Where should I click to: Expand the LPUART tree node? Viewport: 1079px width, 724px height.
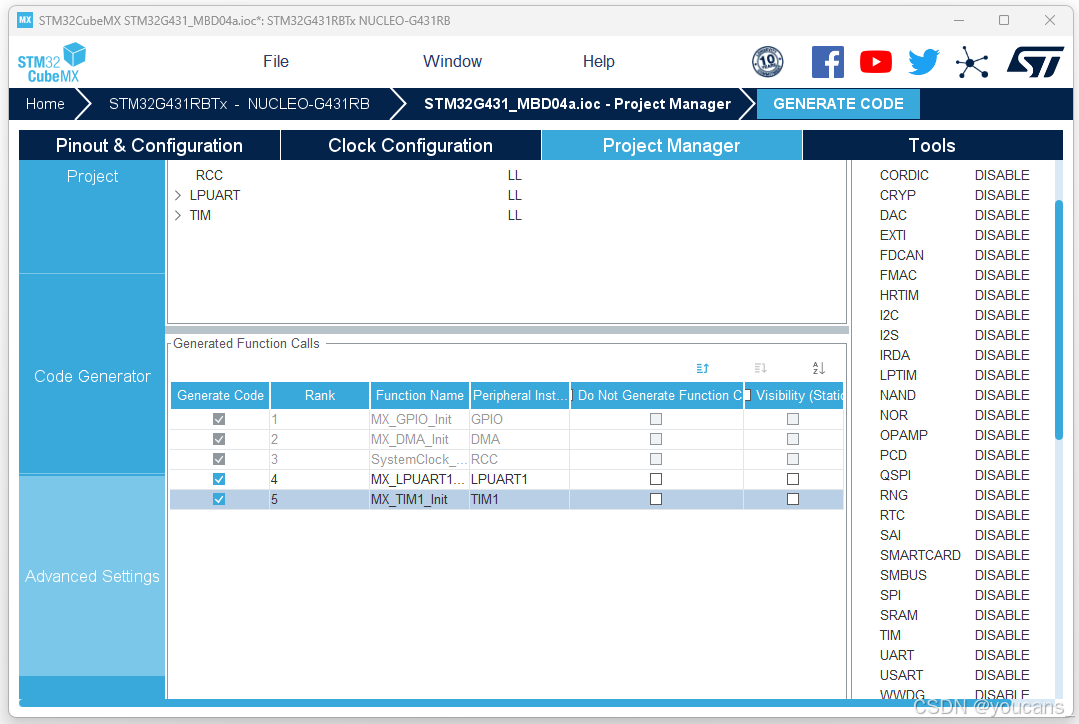[x=178, y=195]
